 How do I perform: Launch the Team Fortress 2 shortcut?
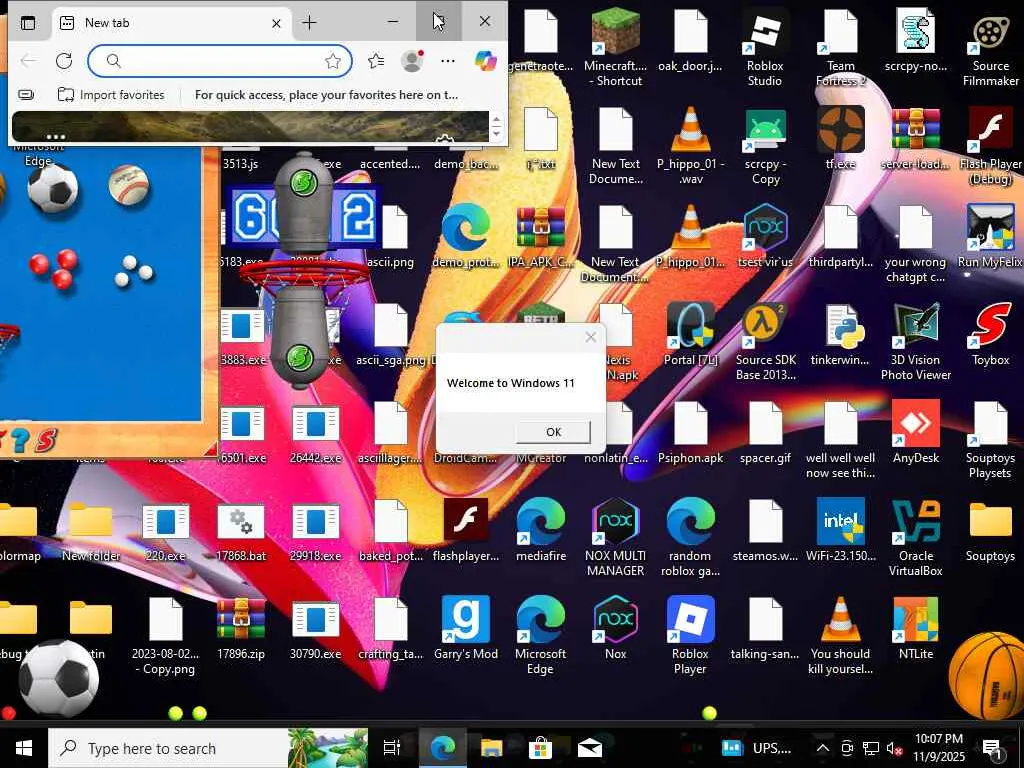click(x=840, y=47)
